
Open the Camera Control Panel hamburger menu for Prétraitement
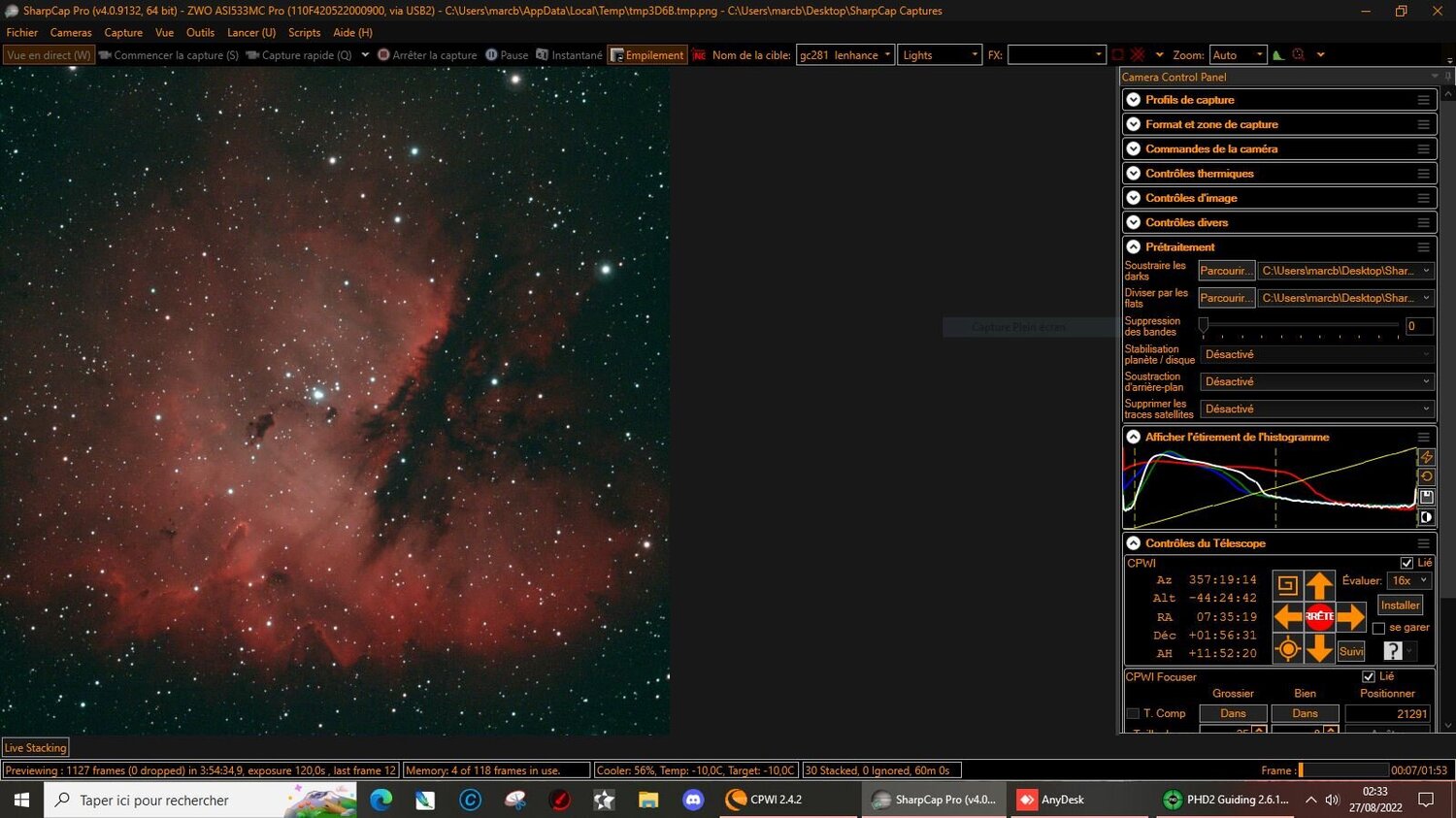click(1424, 246)
